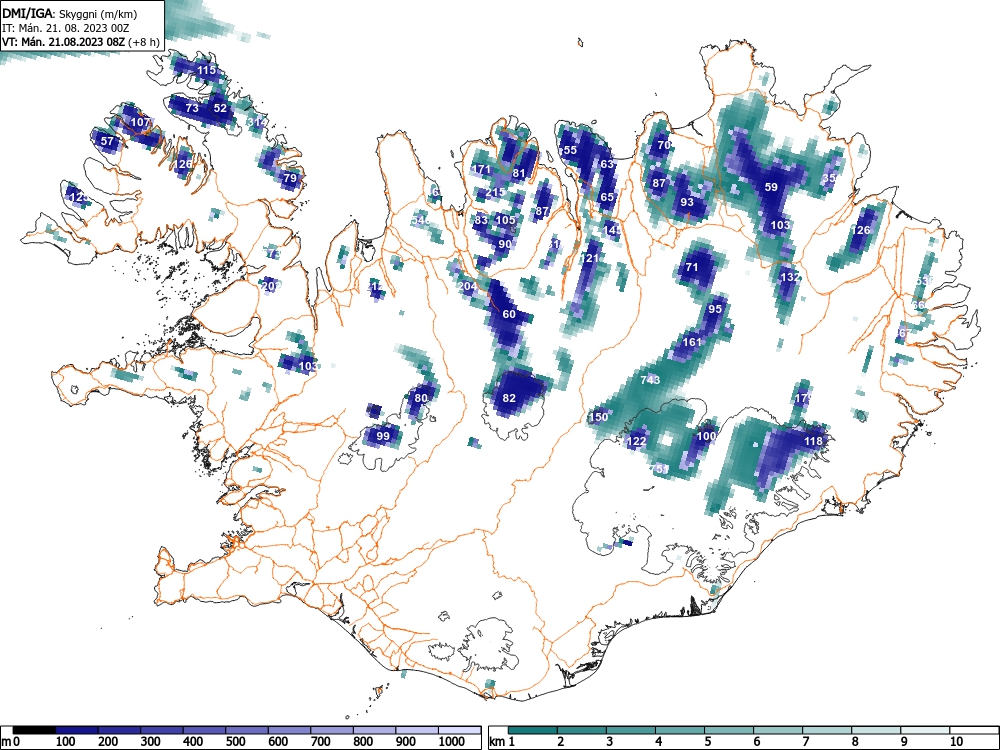
Task: Click the dark teal 1–2 km legend swatch
Action: [x=533, y=730]
